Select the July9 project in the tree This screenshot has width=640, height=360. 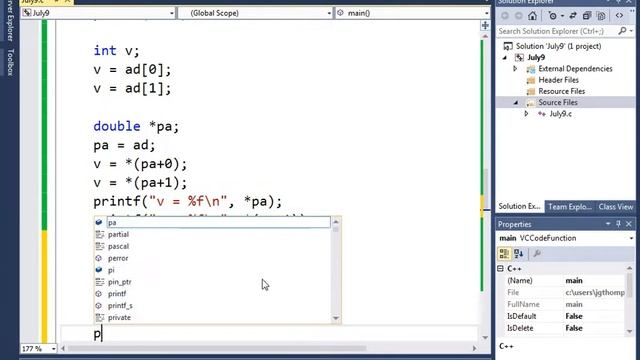536,58
